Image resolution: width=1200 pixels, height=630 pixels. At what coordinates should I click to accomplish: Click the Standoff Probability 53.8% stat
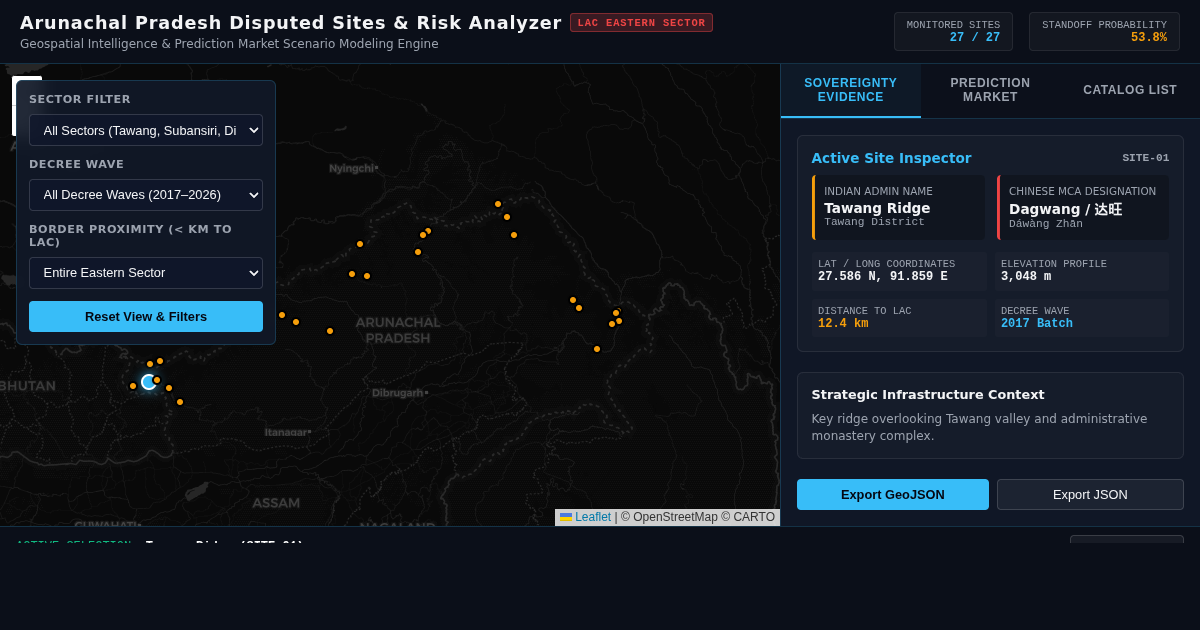[x=1104, y=31]
